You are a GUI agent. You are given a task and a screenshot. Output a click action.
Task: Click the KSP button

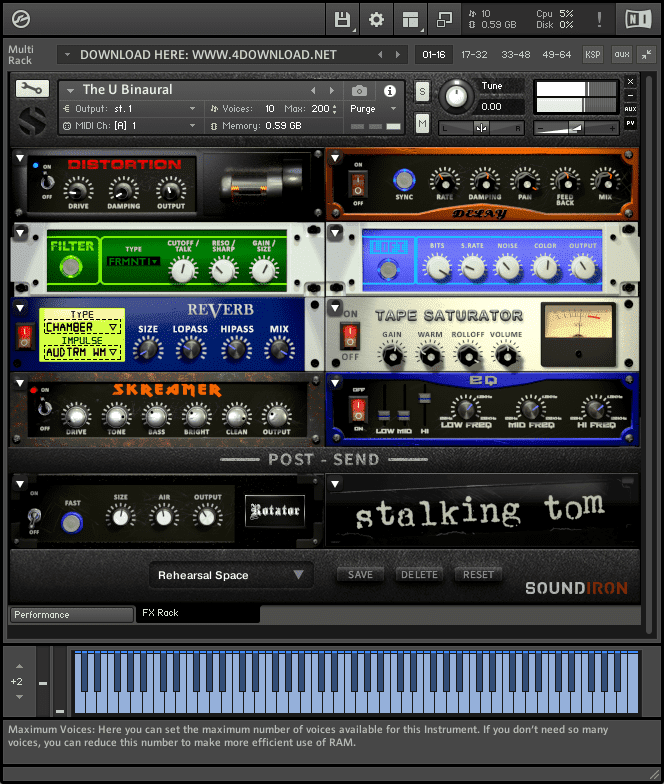592,54
